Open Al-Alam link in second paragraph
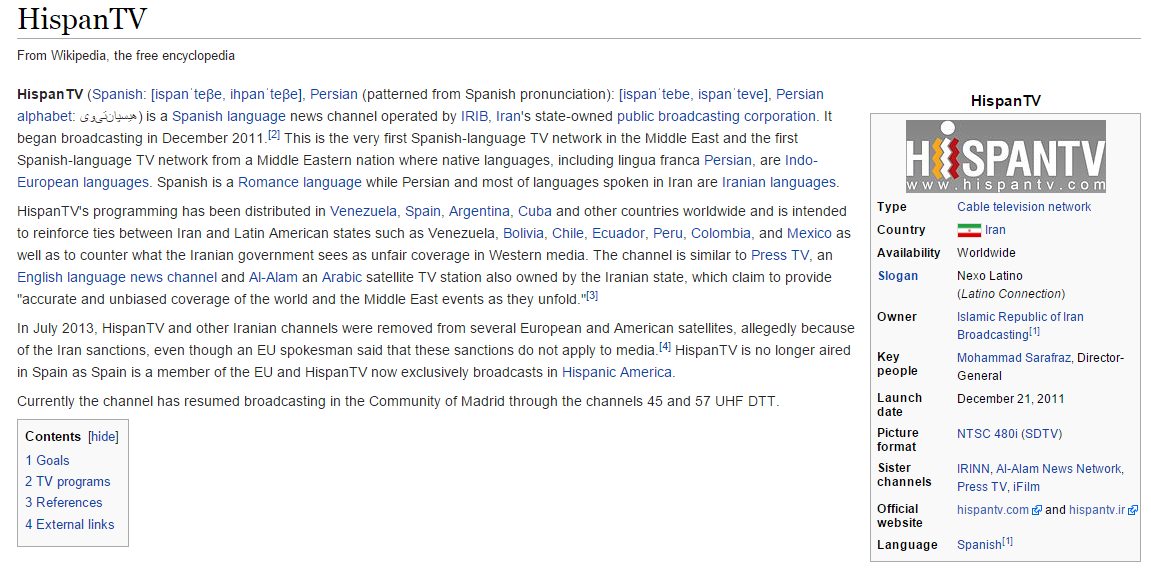 click(273, 278)
